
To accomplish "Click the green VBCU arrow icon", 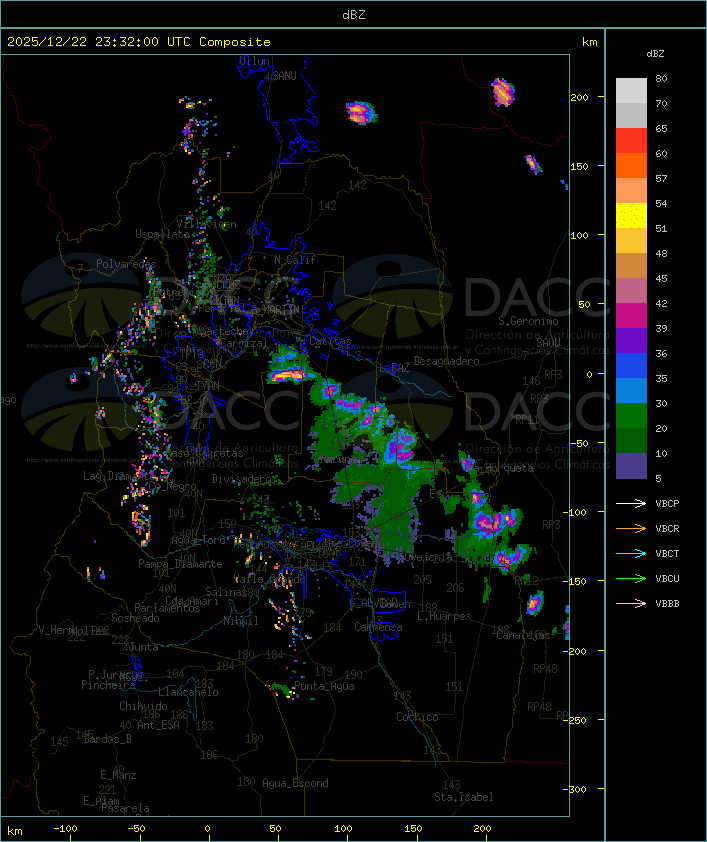I will 631,578.
